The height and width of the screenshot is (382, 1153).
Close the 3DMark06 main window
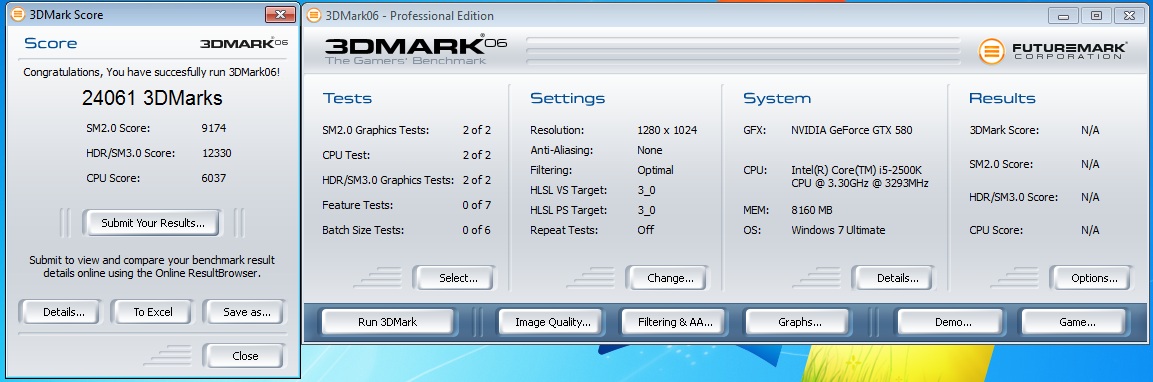(x=1129, y=15)
